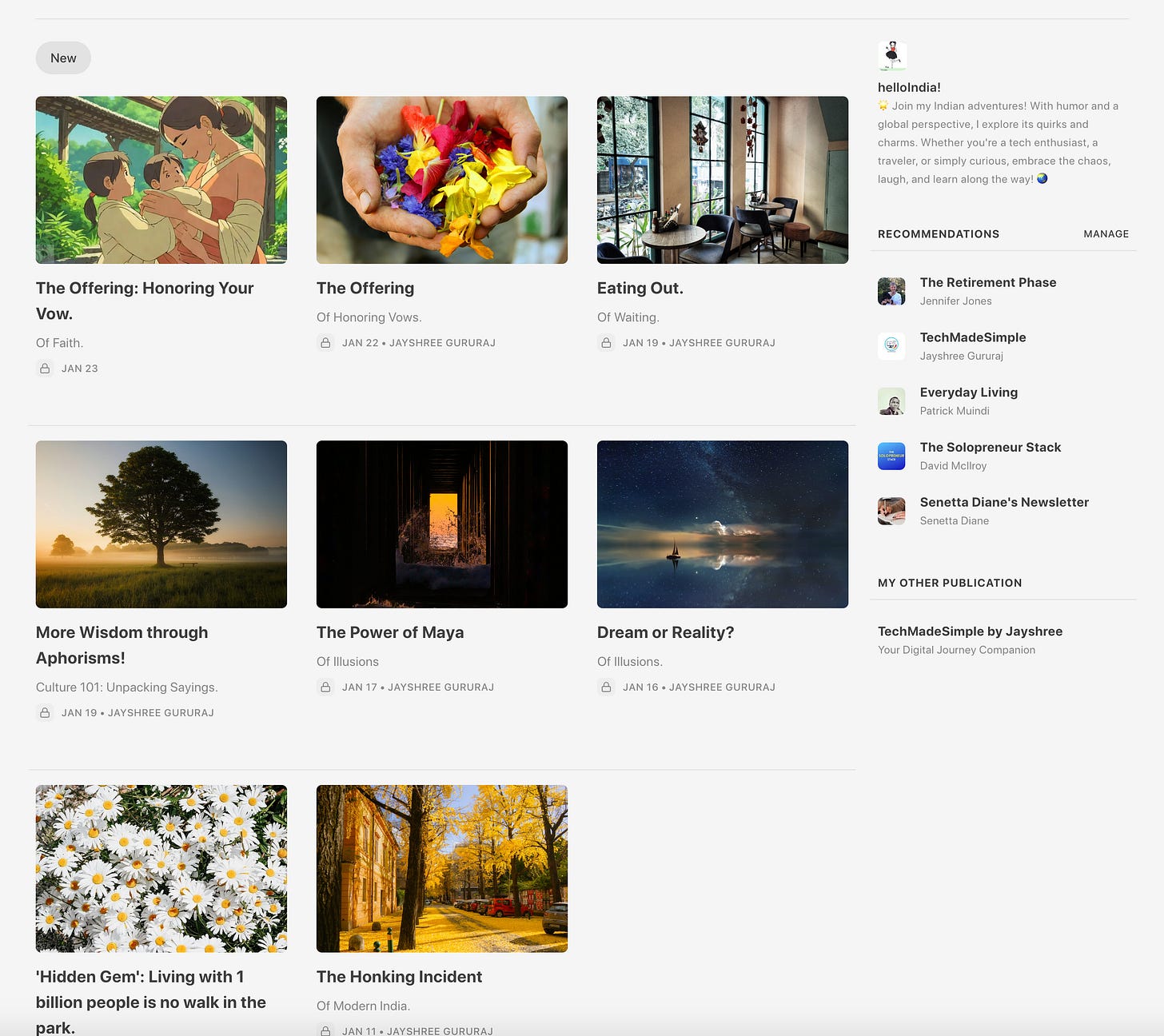Viewport: 1164px width, 1036px height.
Task: Click the helloIndia publication avatar icon
Action: pos(891,55)
